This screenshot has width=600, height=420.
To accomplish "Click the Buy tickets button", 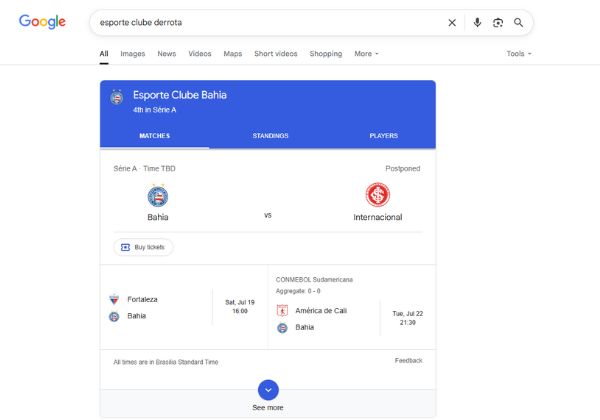I will point(144,247).
